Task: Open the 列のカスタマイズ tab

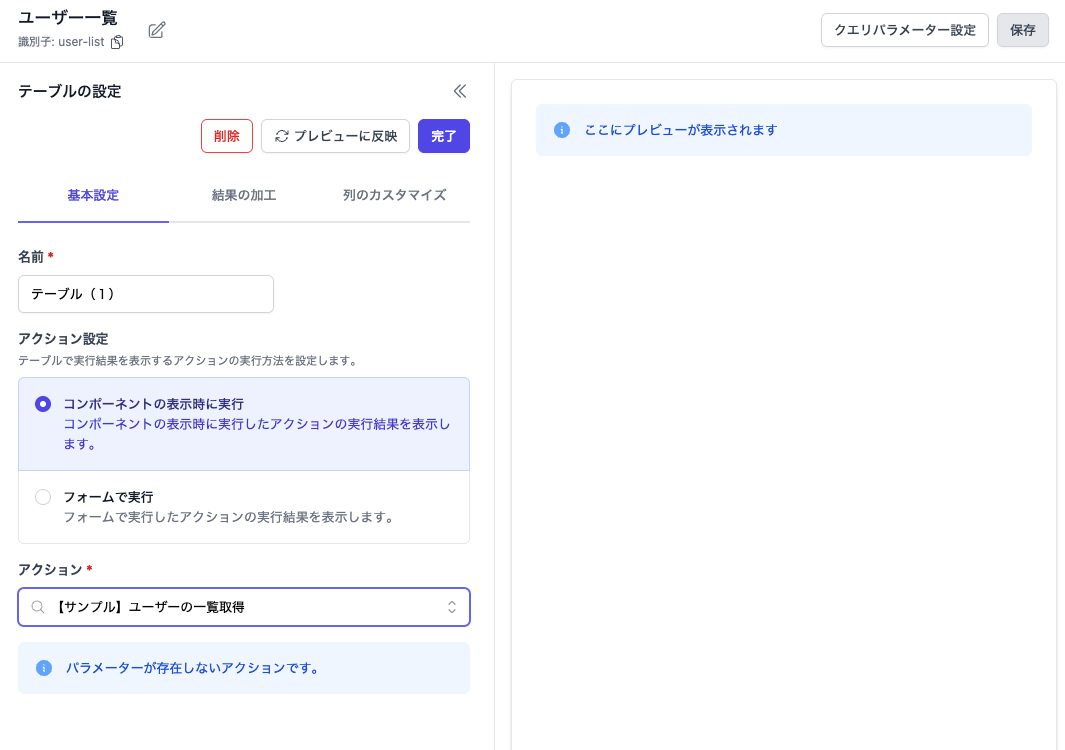Action: coord(394,195)
